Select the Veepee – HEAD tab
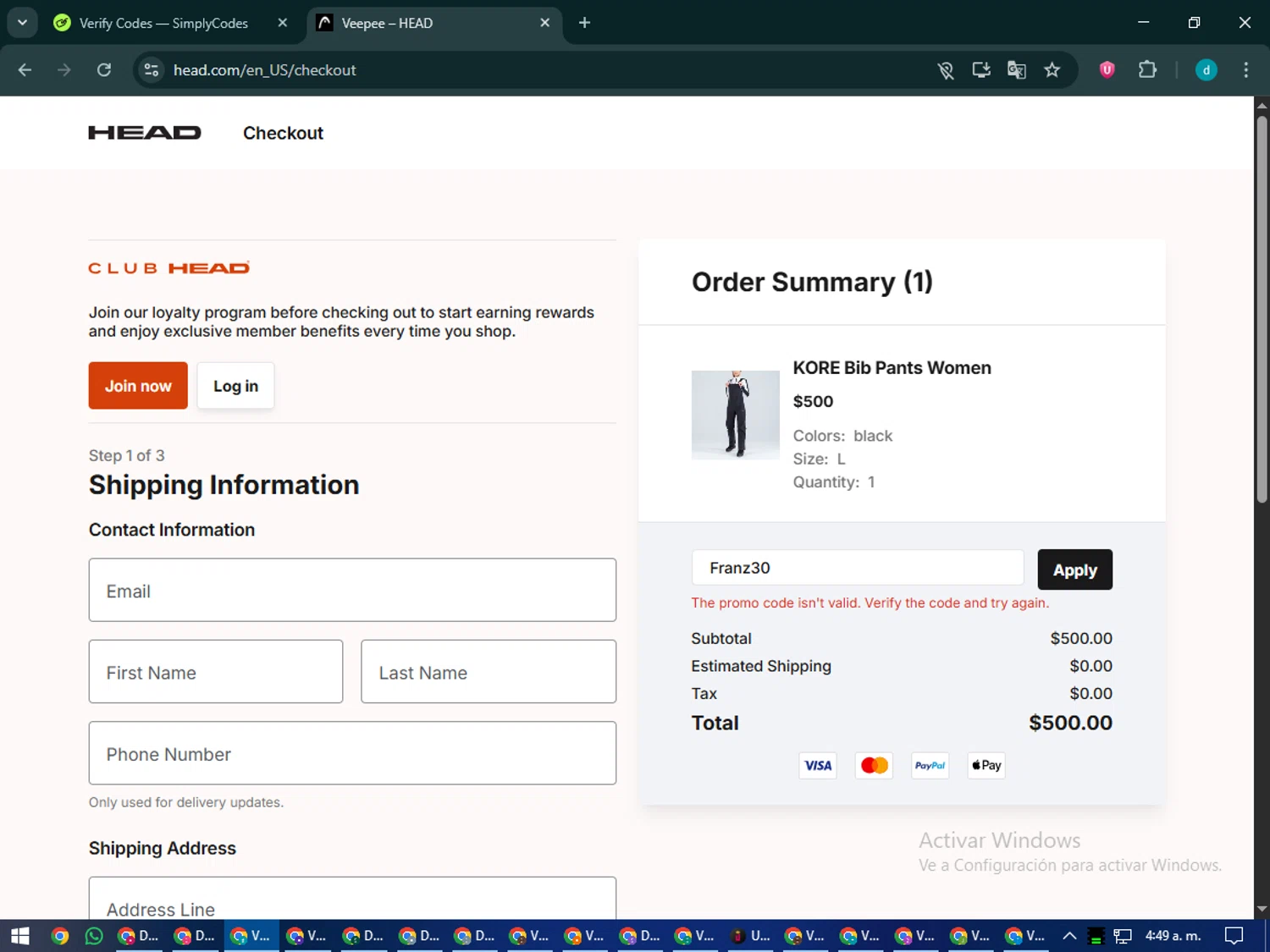The image size is (1270, 952). (432, 23)
